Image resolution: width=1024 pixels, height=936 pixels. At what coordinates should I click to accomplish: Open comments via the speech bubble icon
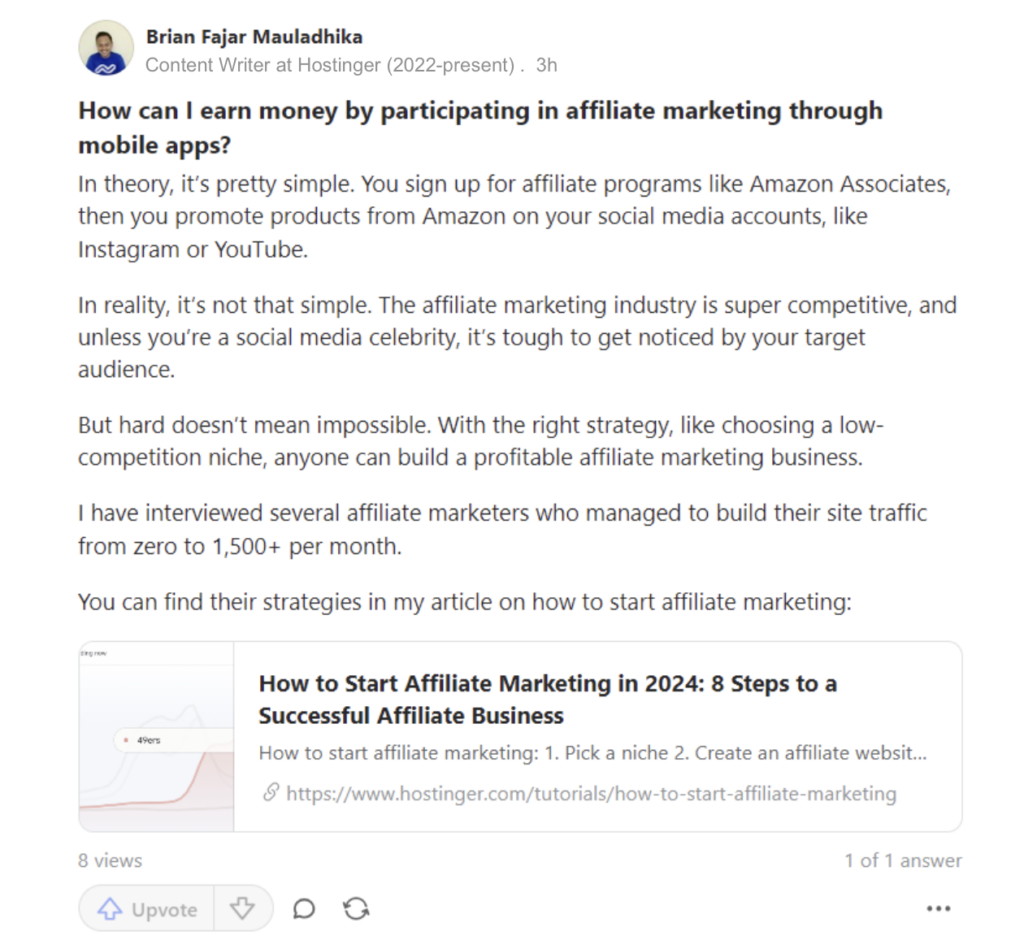tap(304, 909)
